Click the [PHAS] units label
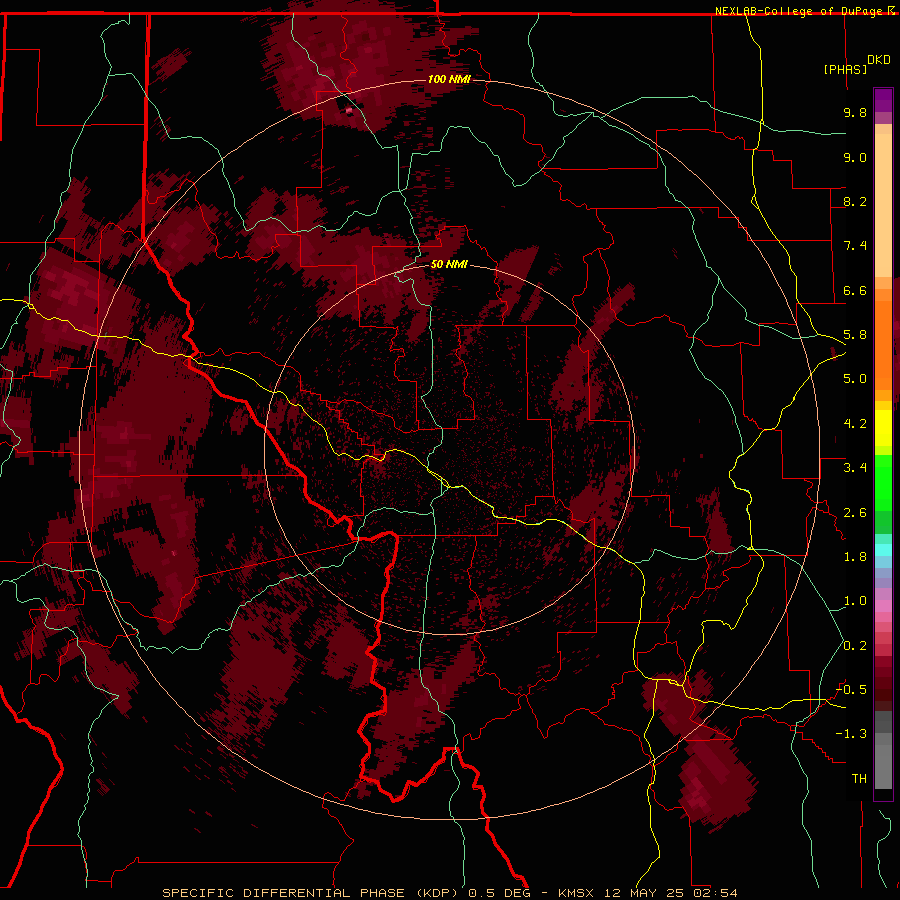The height and width of the screenshot is (900, 900). [845, 69]
